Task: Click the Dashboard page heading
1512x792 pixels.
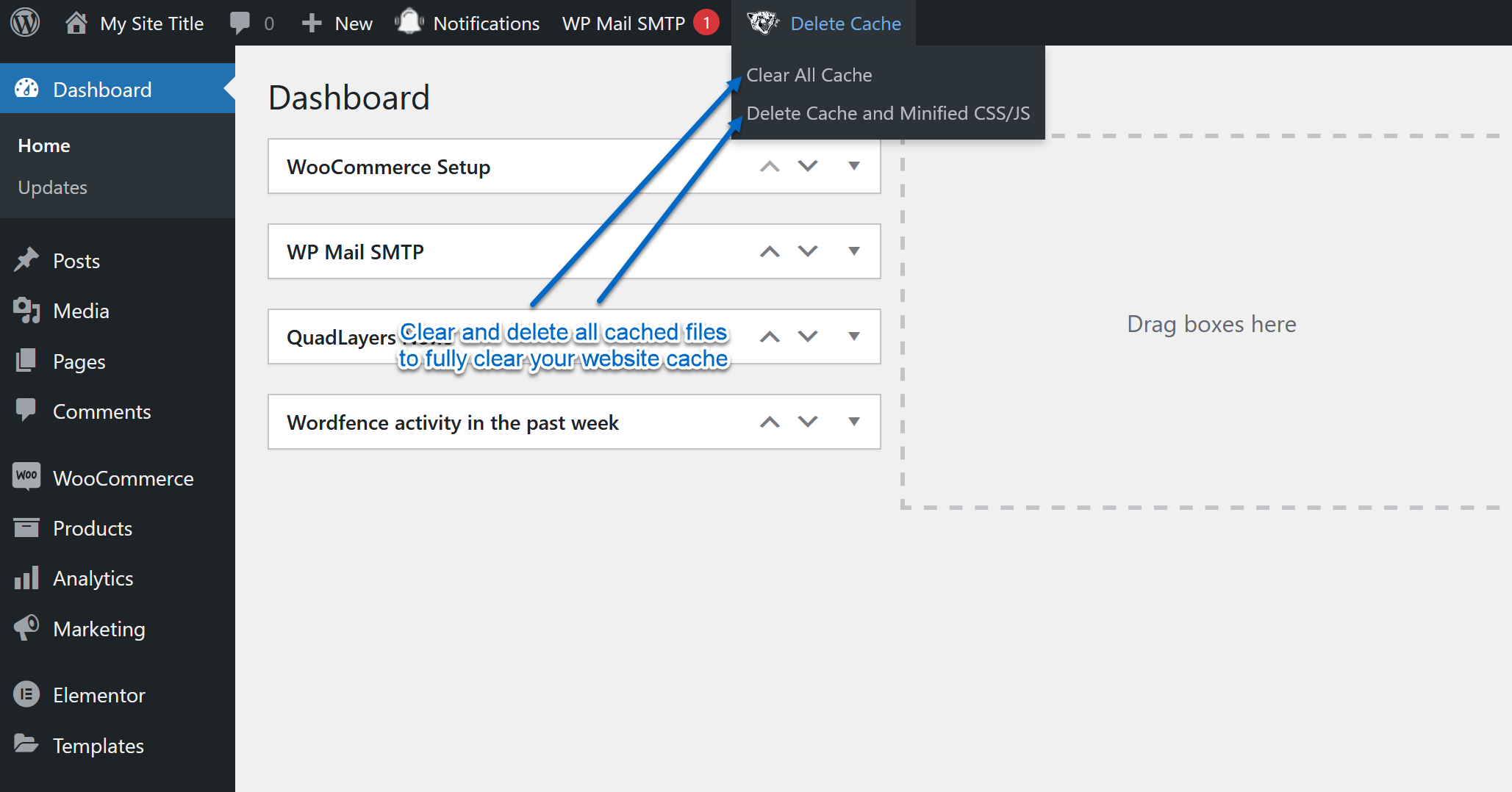Action: [349, 98]
